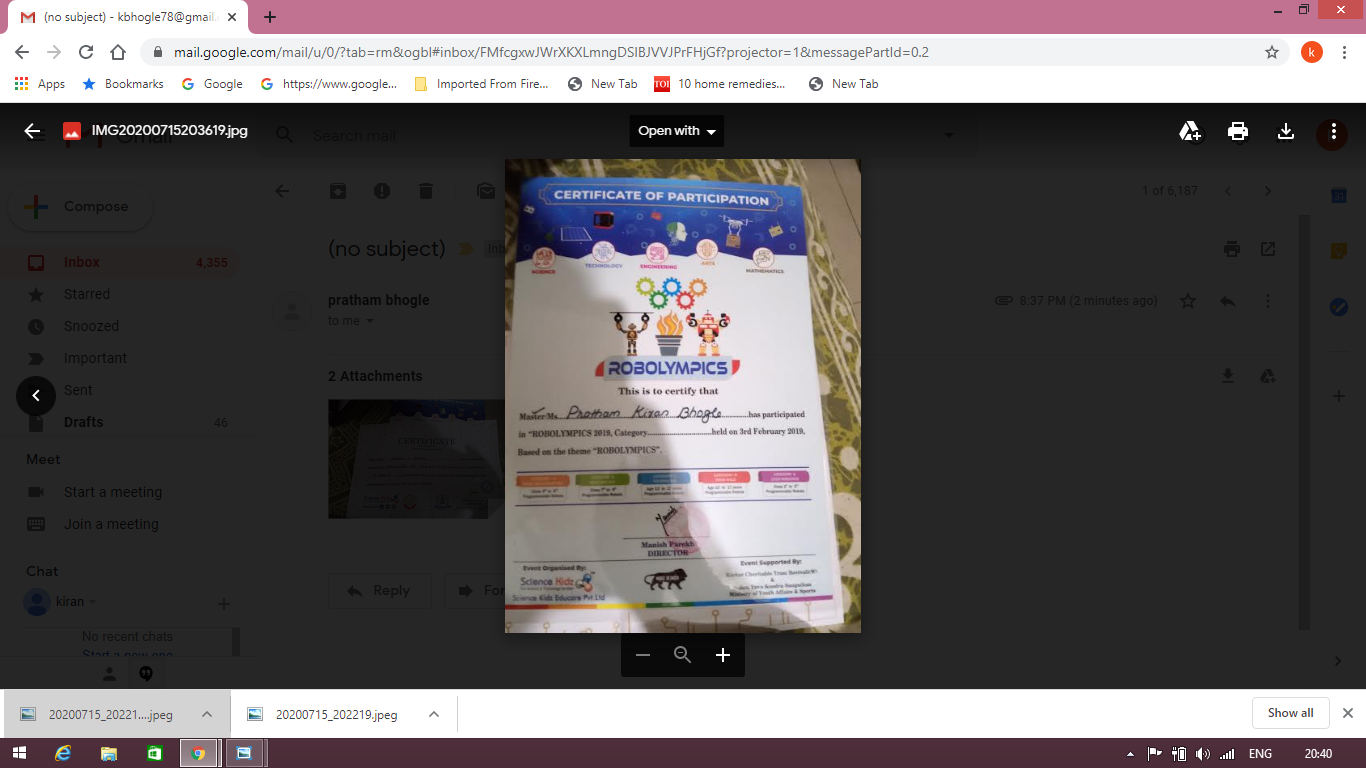
Task: Zoom in on the image
Action: point(723,655)
